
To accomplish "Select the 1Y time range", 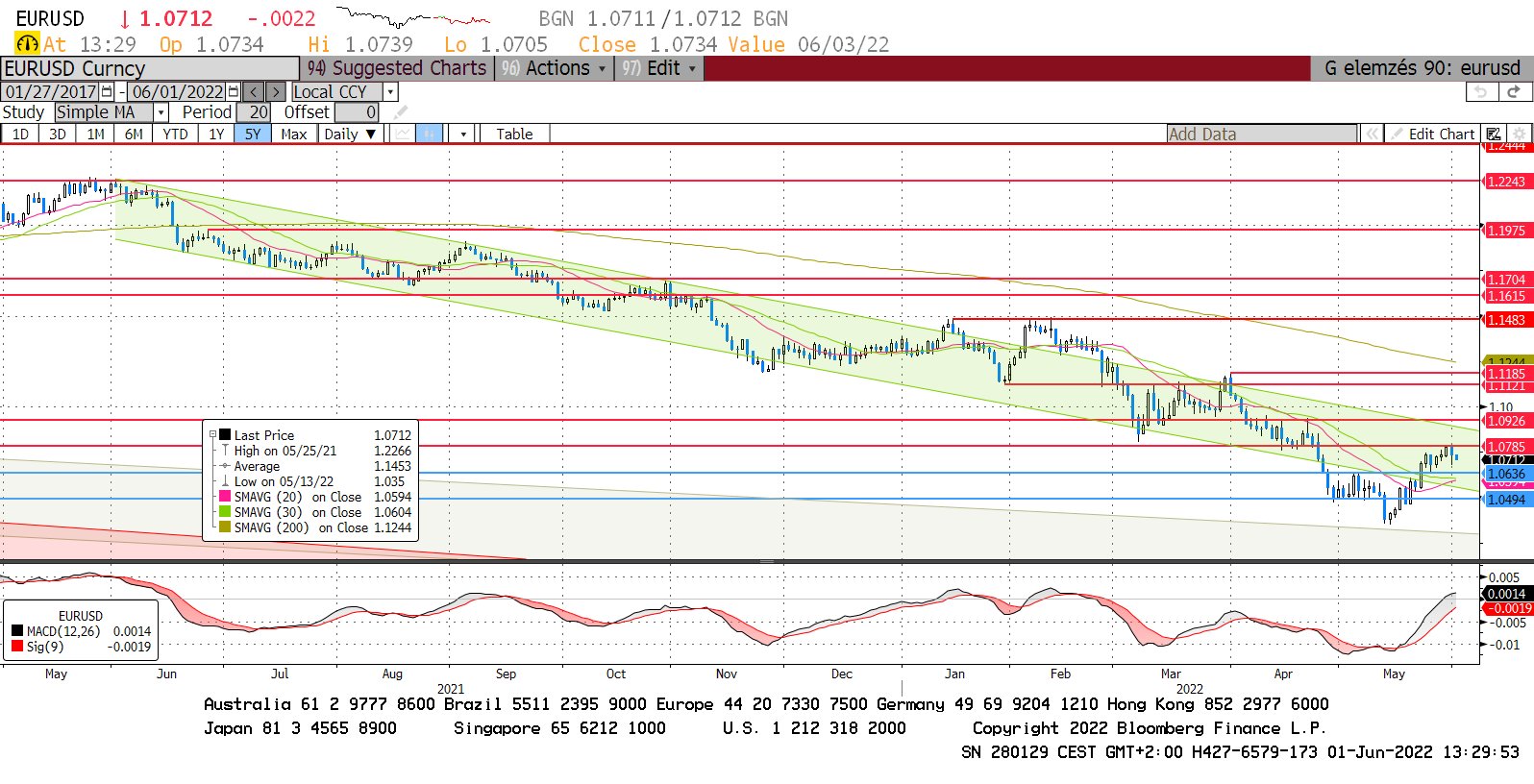I will pyautogui.click(x=216, y=135).
